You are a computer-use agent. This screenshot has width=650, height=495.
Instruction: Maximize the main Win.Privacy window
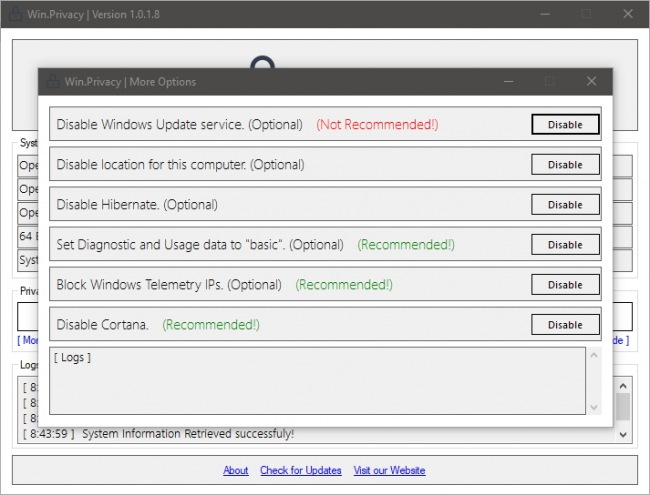586,14
